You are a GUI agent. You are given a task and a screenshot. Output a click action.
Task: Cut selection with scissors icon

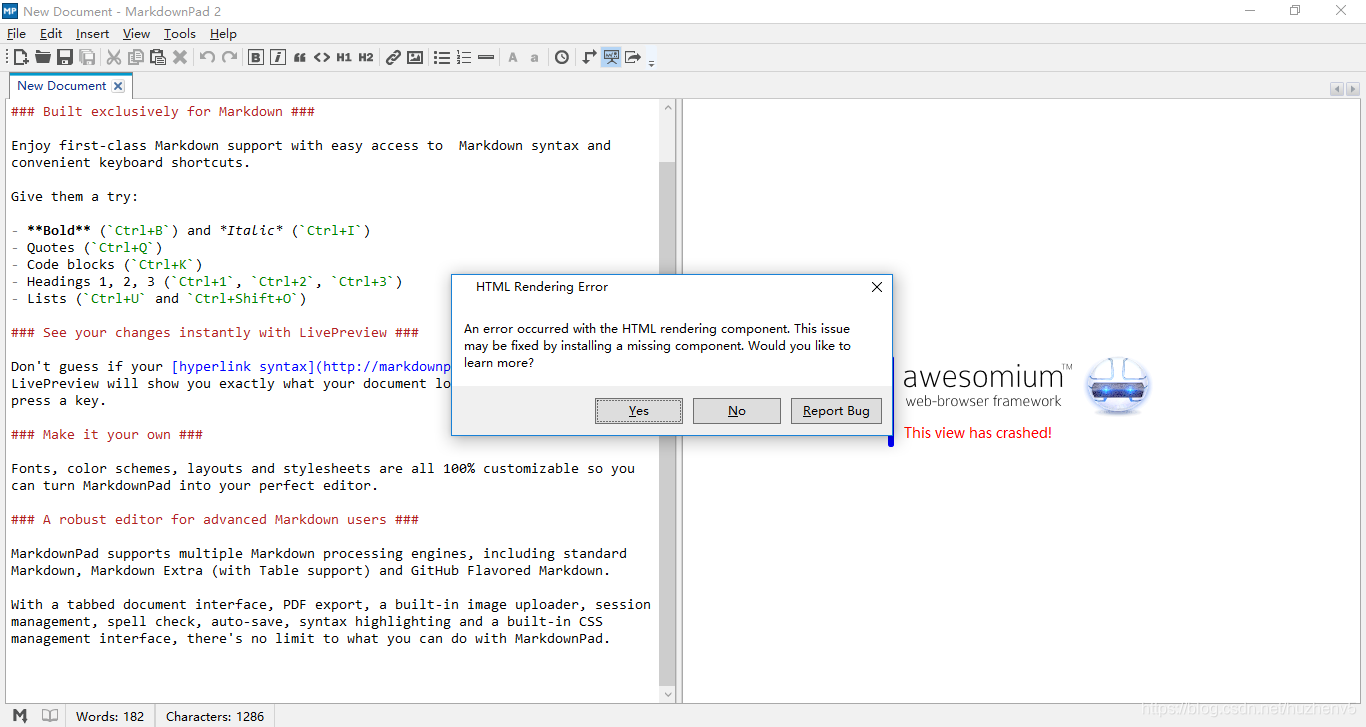point(114,57)
